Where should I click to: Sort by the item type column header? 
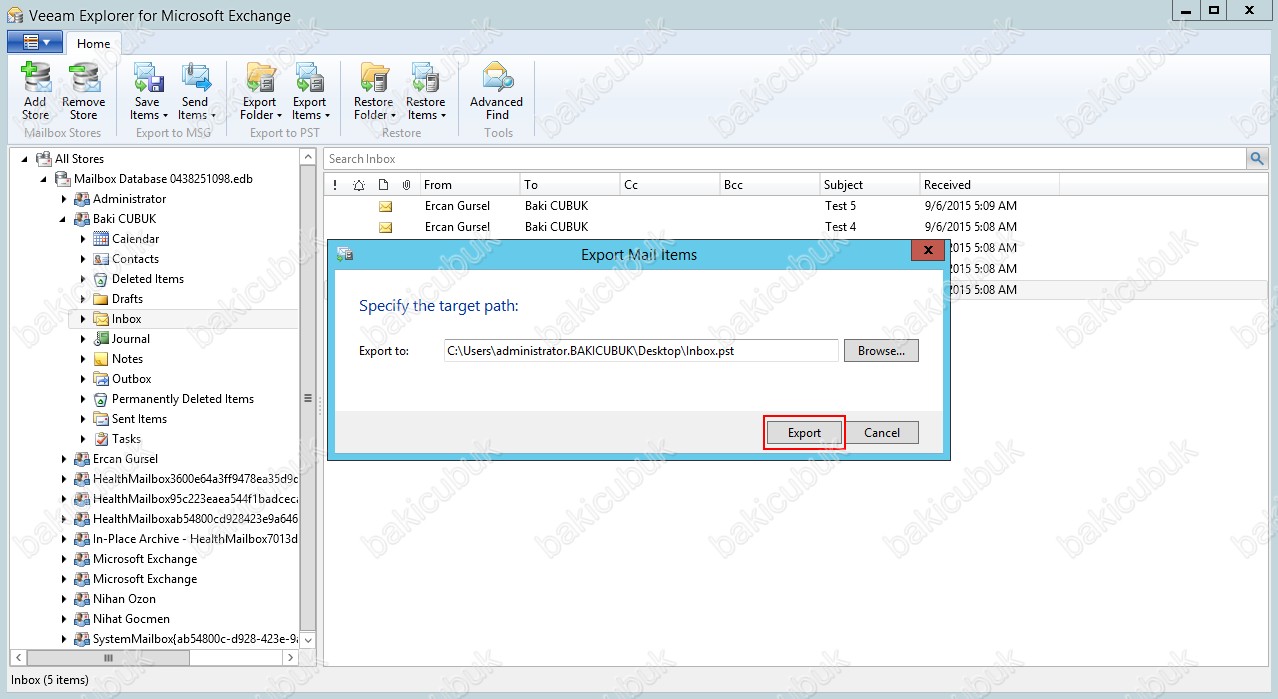pyautogui.click(x=383, y=185)
